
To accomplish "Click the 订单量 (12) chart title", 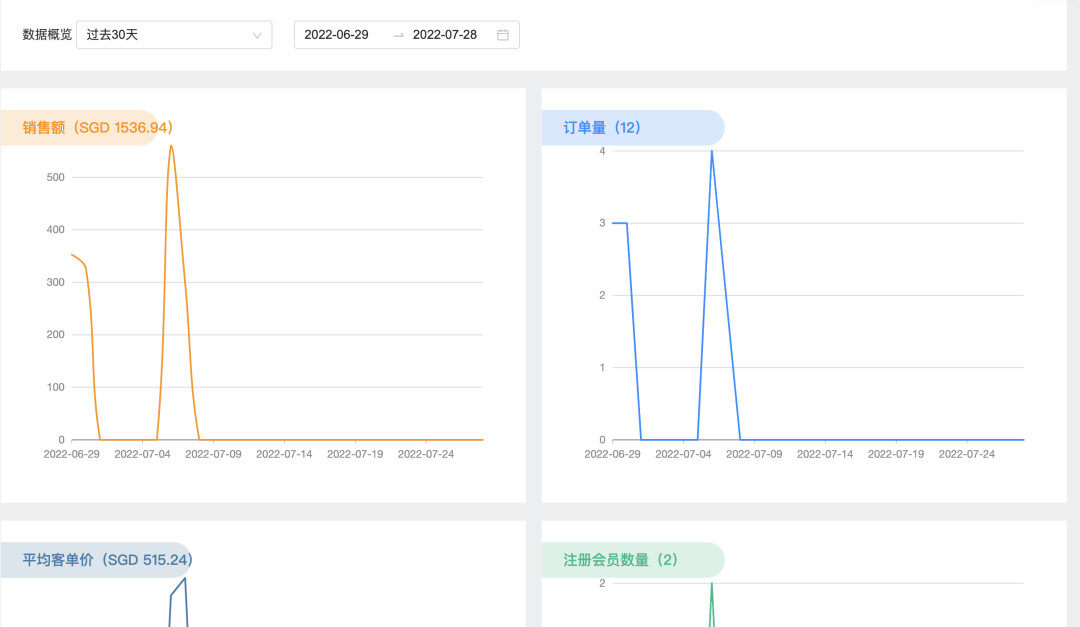I will 602,128.
